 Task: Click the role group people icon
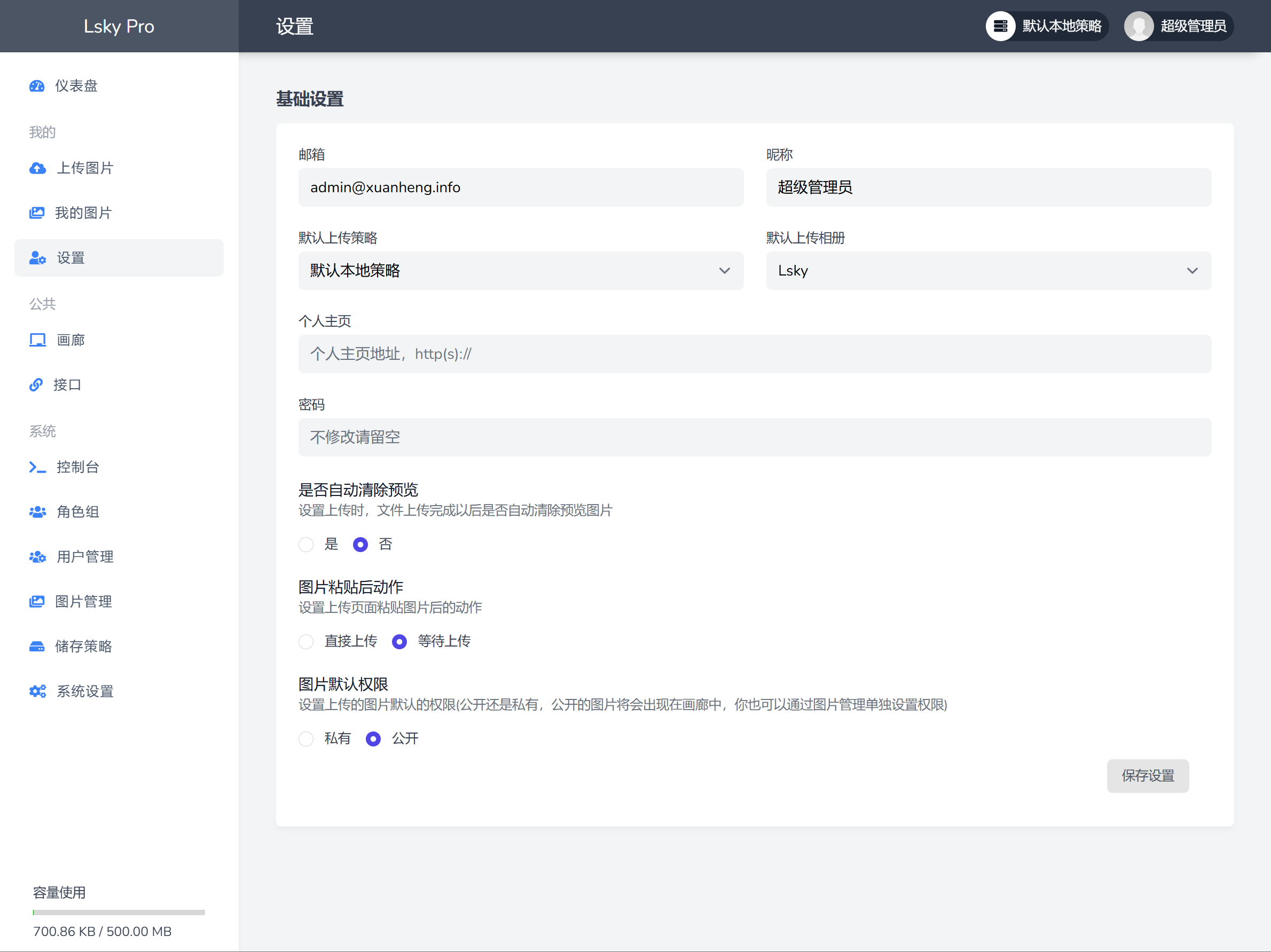(x=37, y=512)
